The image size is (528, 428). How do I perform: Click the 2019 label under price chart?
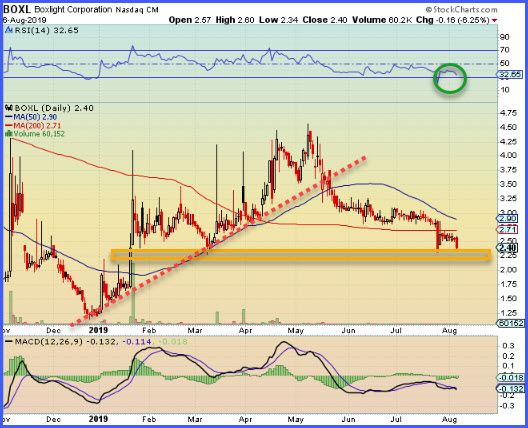coord(98,330)
